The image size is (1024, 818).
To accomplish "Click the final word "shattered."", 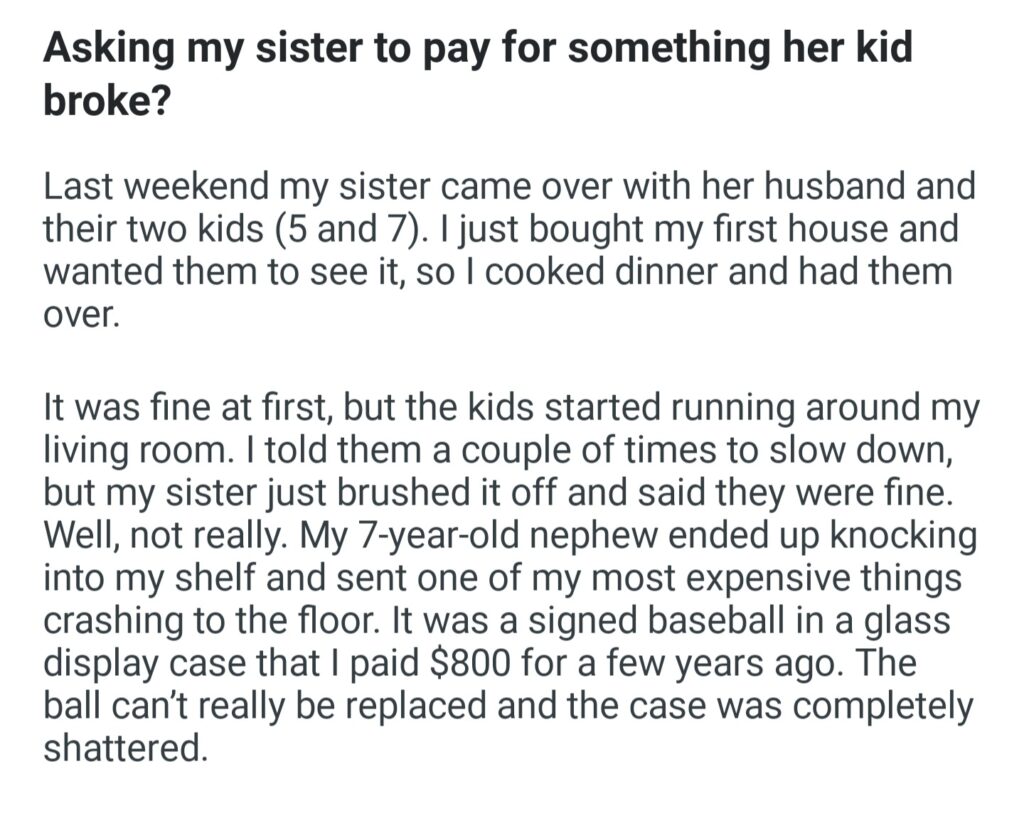I will point(126,748).
